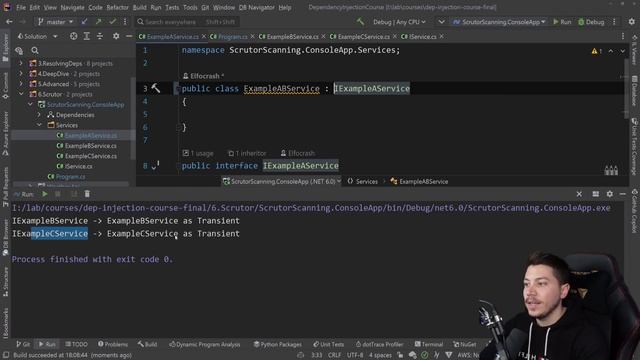
Task: Click the back navigation arrow
Action: tap(9, 22)
